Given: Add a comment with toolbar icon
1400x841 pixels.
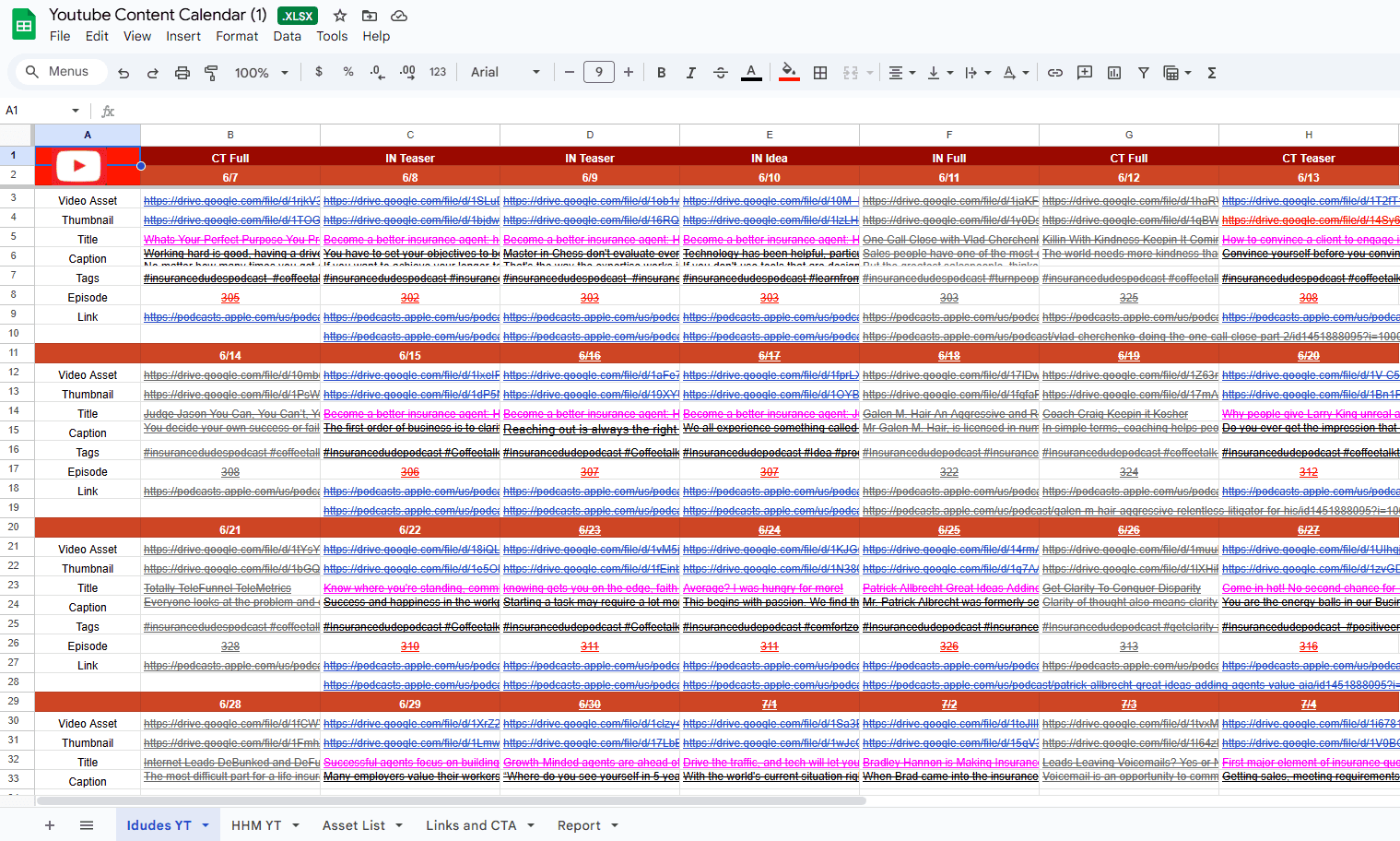Looking at the screenshot, I should [x=1085, y=73].
